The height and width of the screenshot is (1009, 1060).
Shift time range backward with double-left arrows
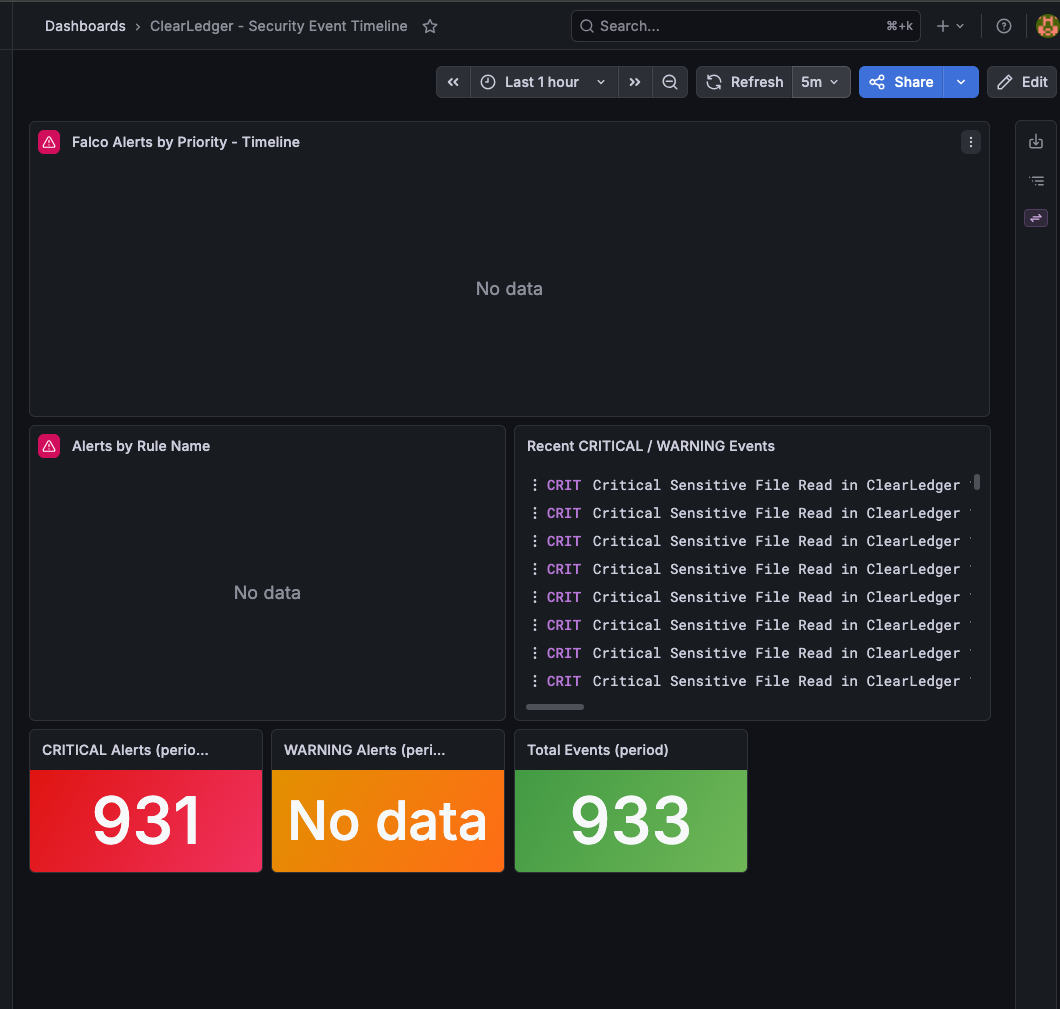[x=453, y=82]
